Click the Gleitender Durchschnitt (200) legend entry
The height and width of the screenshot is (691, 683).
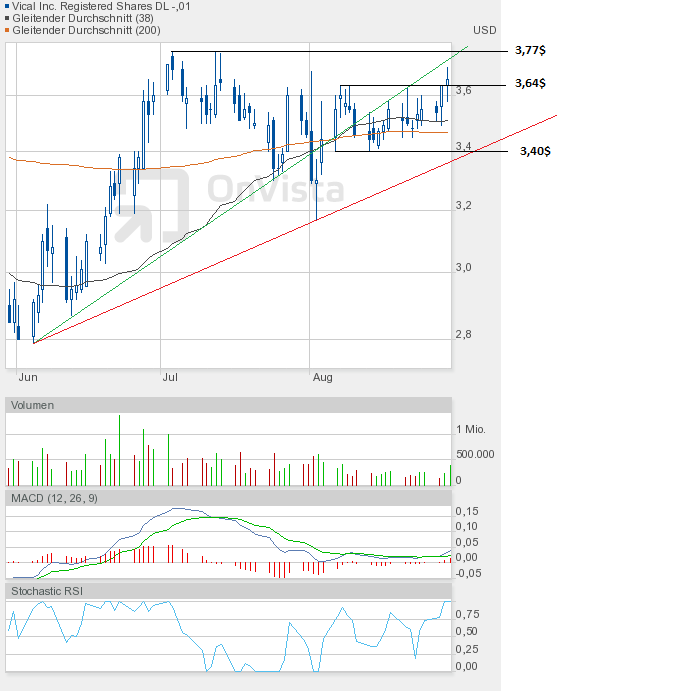point(86,30)
